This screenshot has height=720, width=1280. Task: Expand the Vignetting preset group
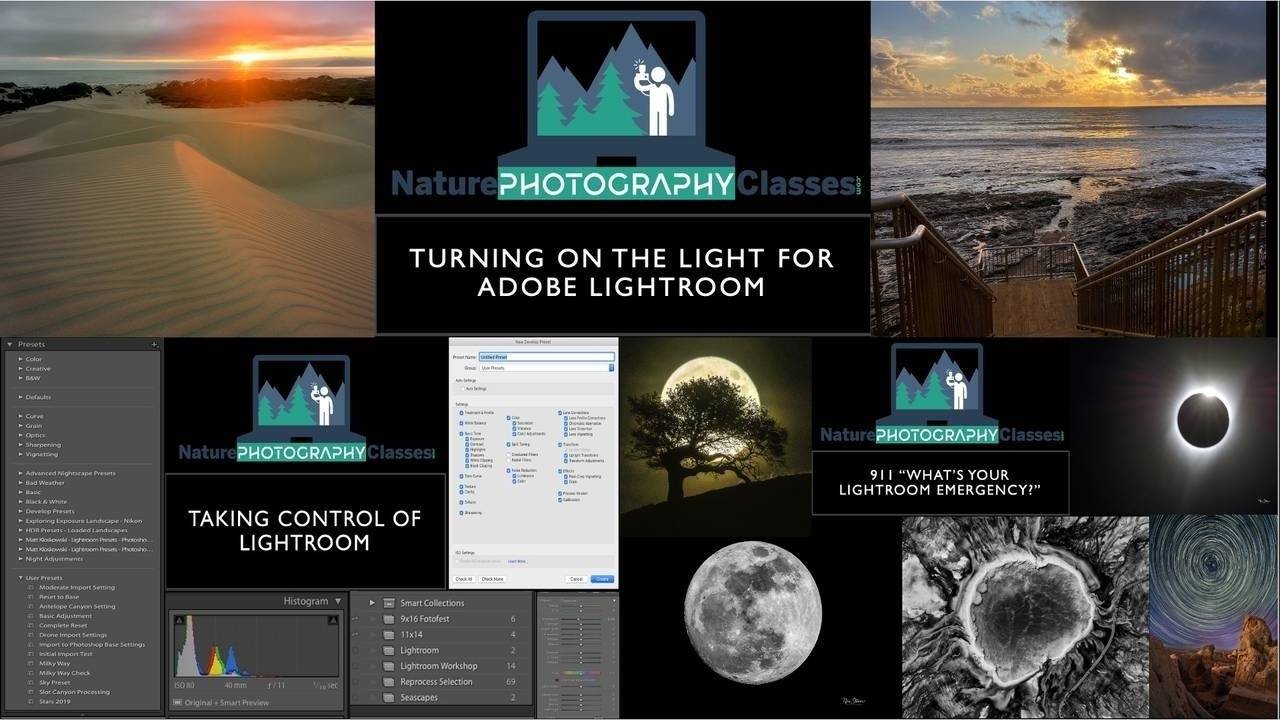[20, 454]
